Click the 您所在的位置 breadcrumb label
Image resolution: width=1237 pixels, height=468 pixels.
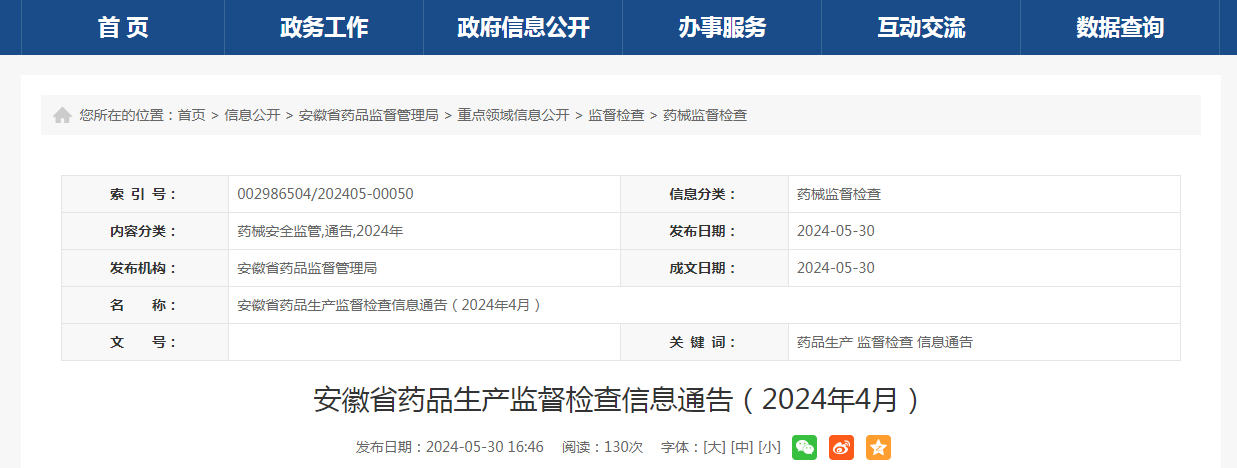click(x=127, y=115)
